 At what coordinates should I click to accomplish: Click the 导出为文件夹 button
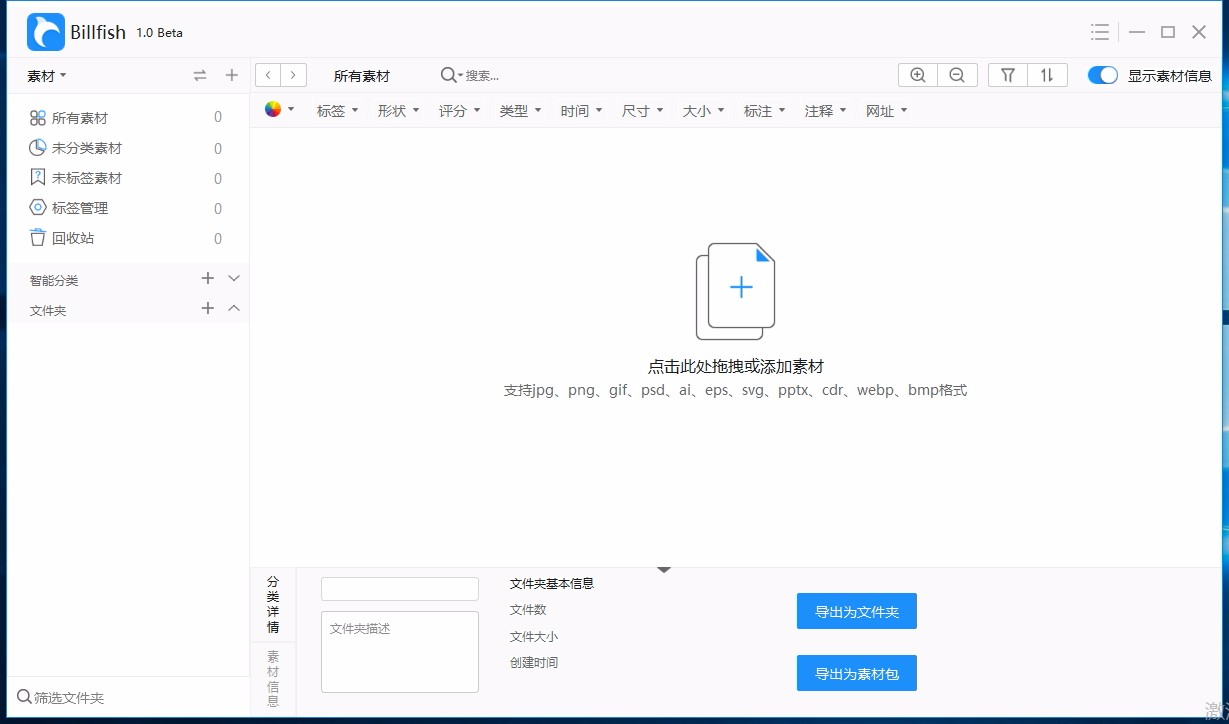[856, 611]
